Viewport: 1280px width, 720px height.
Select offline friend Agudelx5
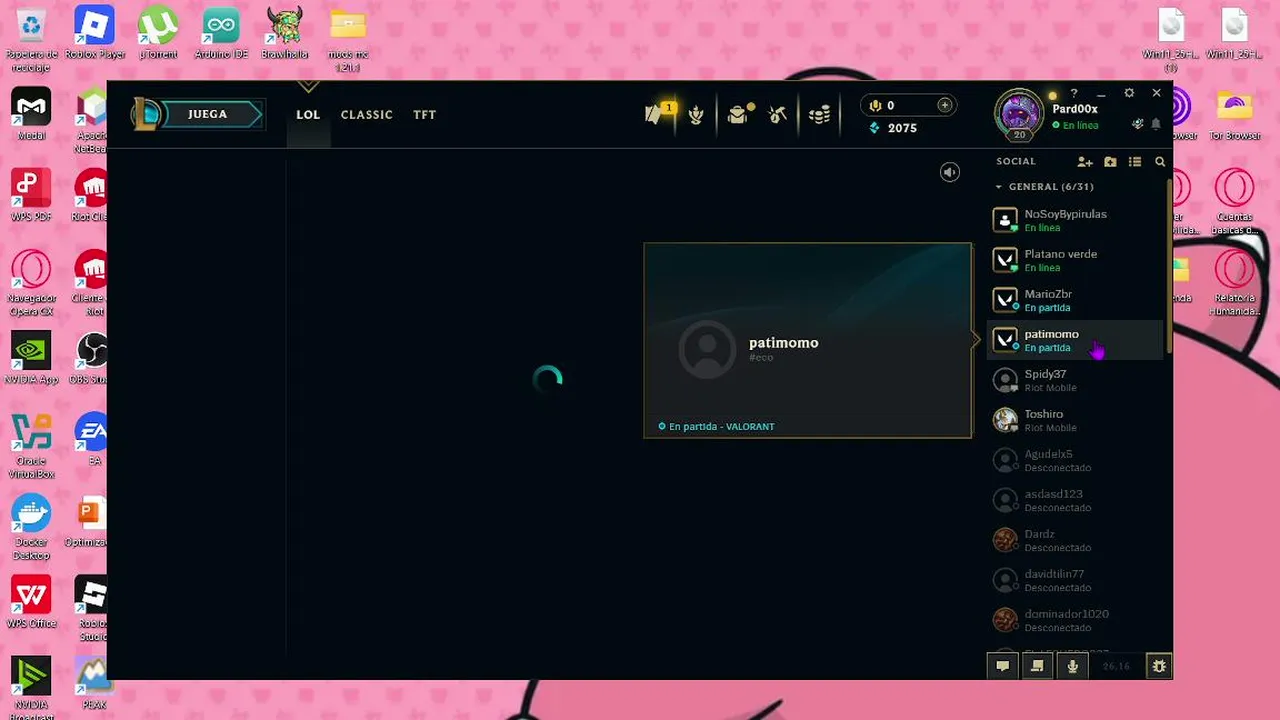click(1076, 460)
